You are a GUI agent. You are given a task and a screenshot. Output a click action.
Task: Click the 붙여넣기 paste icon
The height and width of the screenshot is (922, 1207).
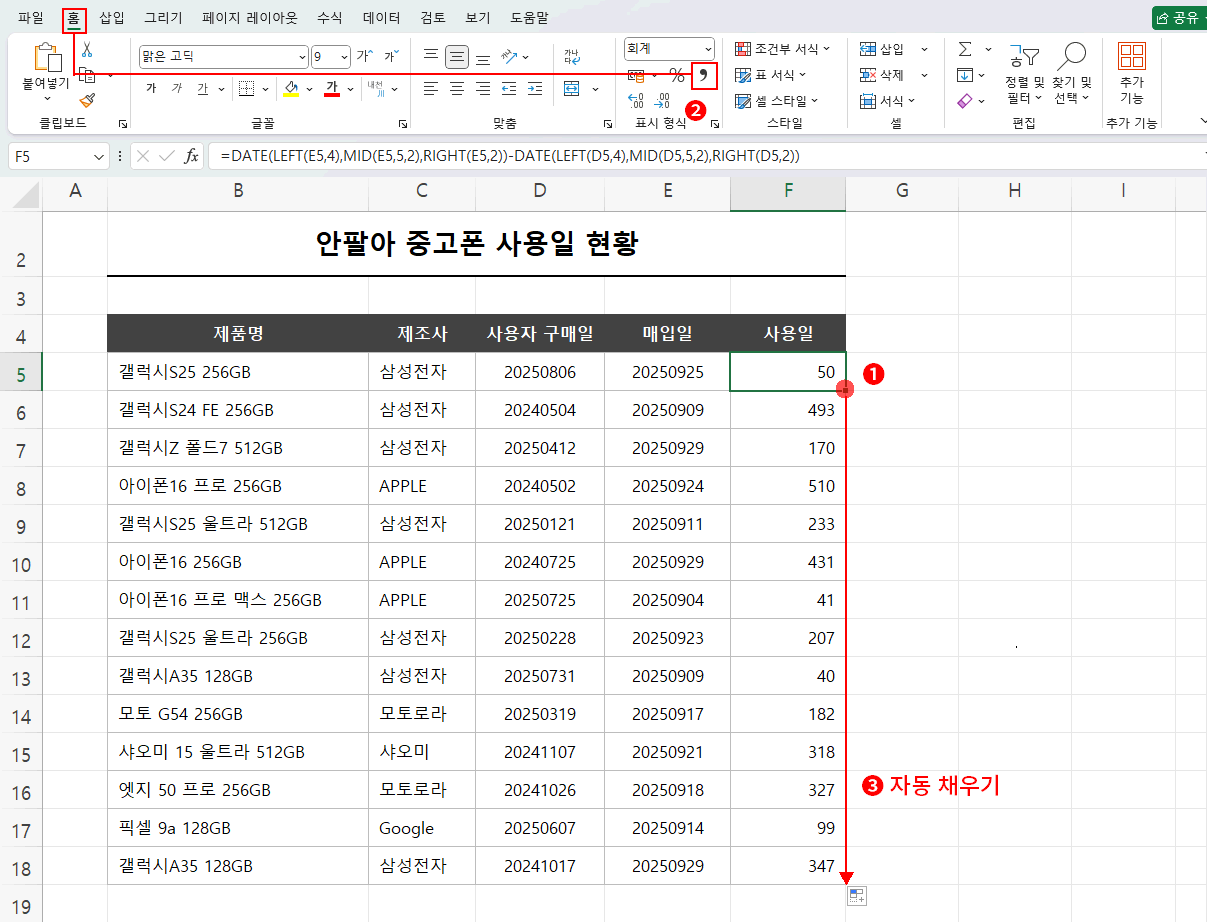(46, 58)
